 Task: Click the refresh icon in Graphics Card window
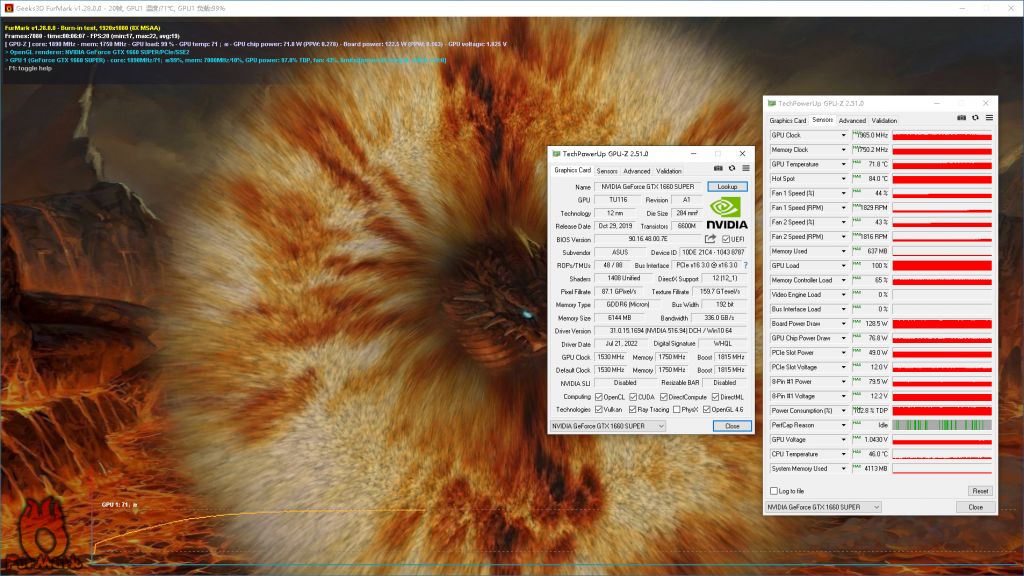point(731,169)
